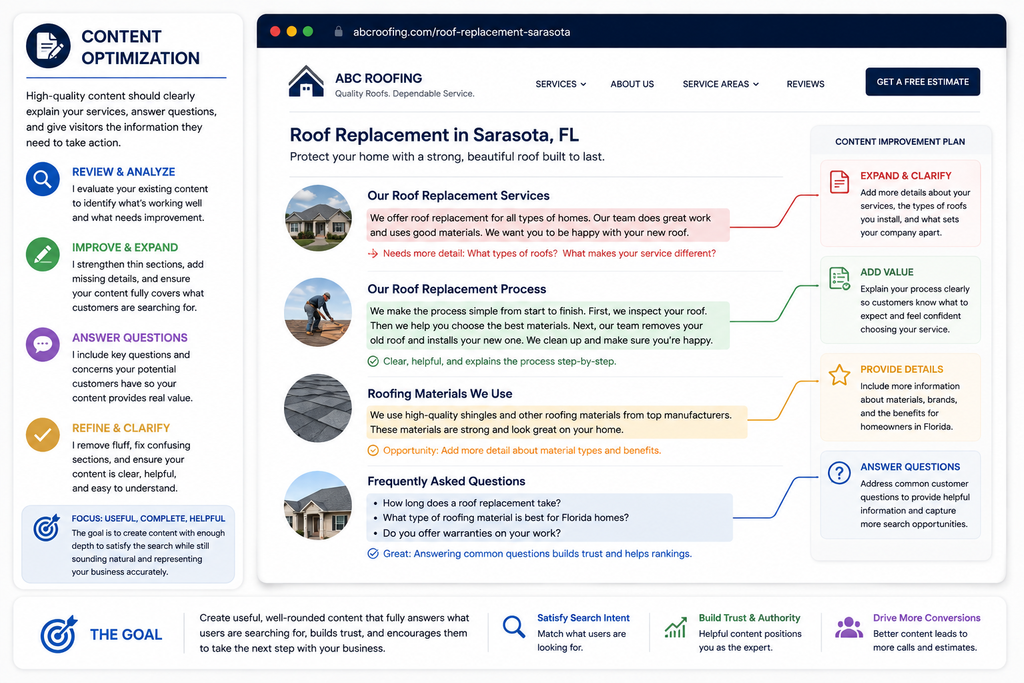Click the "Our Roof Replacement Process" heading
Image resolution: width=1024 pixels, height=683 pixels.
tap(456, 289)
